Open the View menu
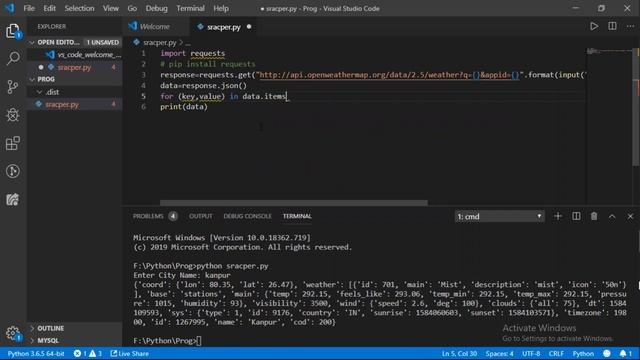 tap(111, 8)
